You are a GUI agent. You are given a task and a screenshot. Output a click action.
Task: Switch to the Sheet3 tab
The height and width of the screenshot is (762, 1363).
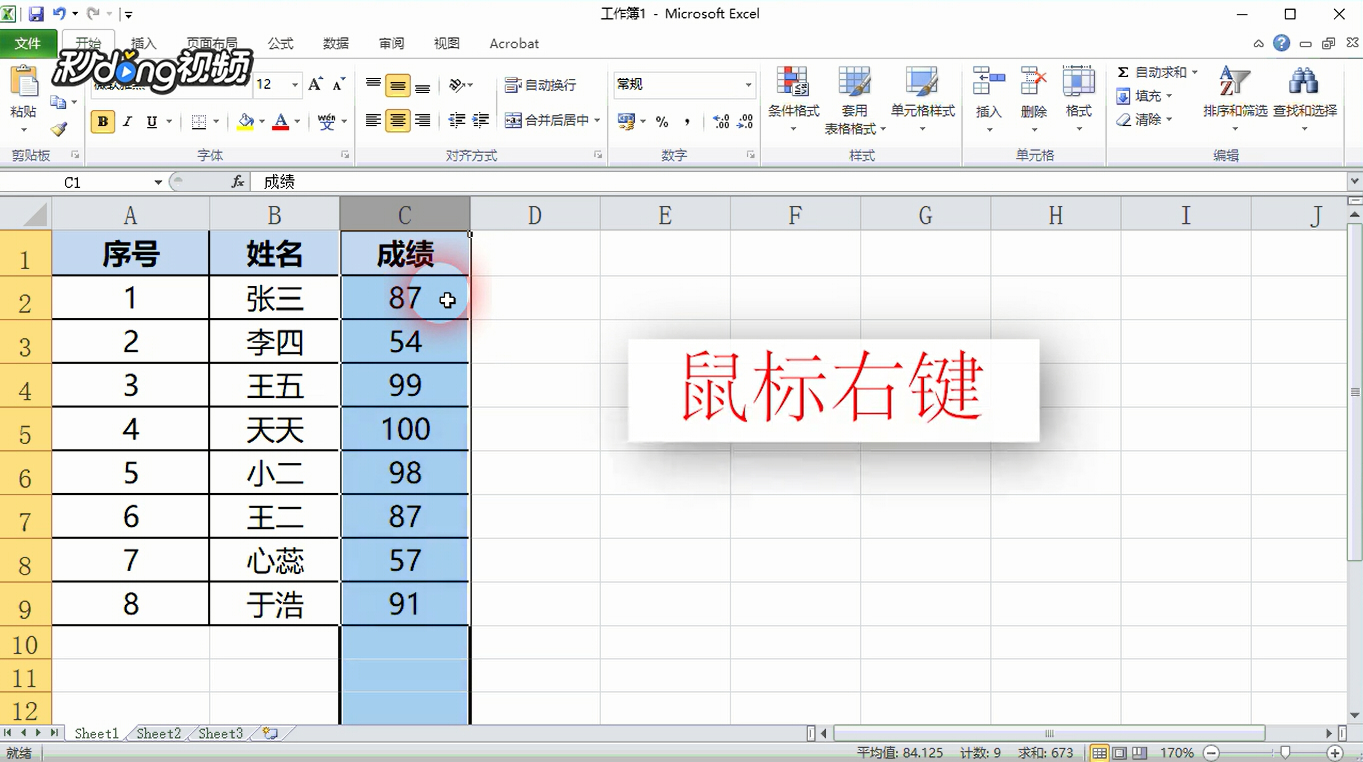tap(220, 733)
